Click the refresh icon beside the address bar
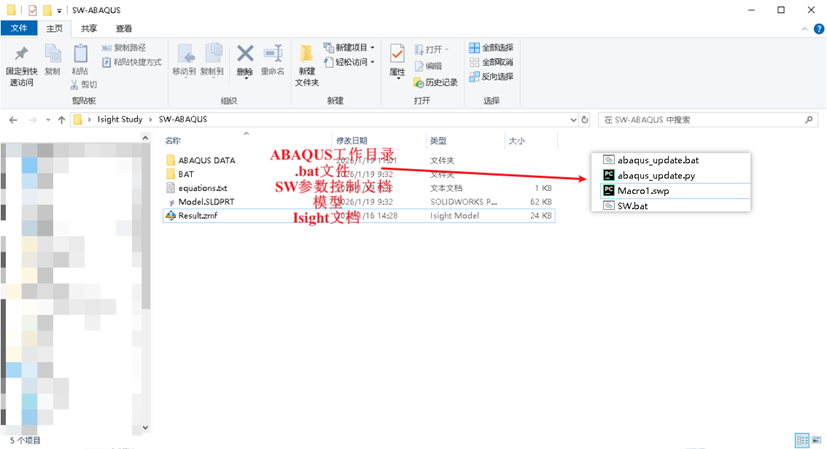This screenshot has width=827, height=449. pos(585,119)
